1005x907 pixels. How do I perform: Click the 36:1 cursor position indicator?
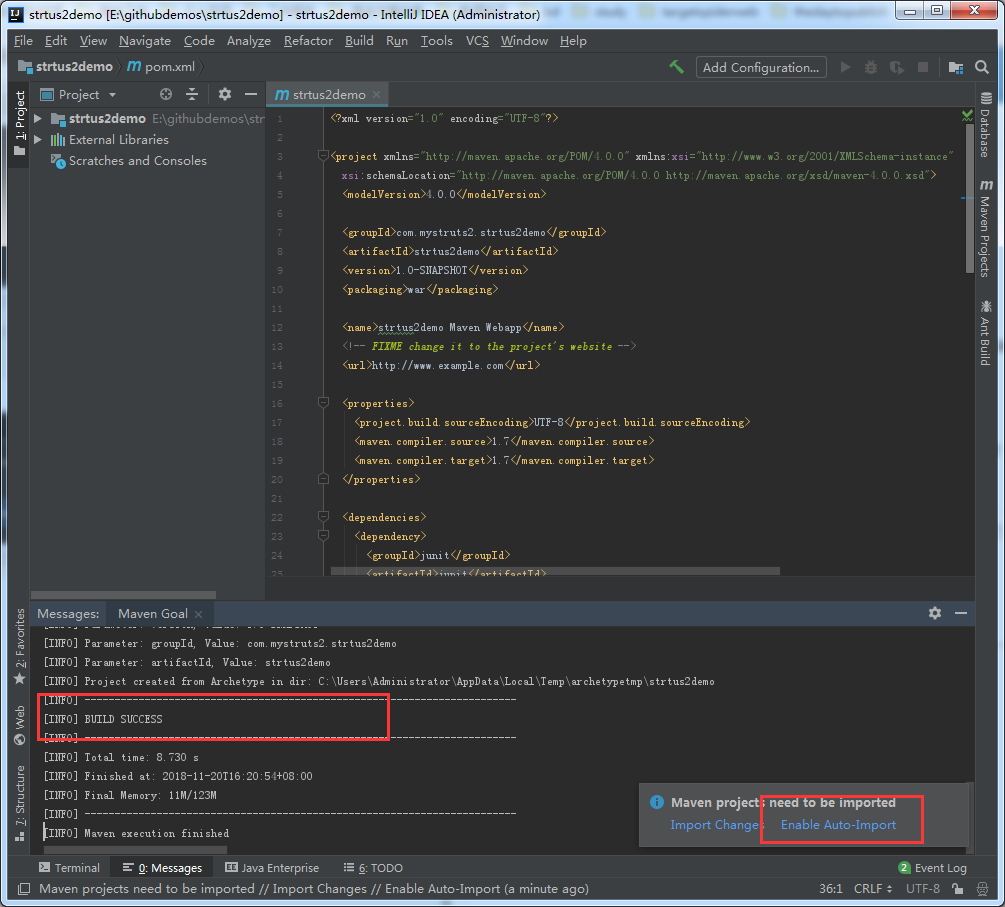tap(830, 888)
